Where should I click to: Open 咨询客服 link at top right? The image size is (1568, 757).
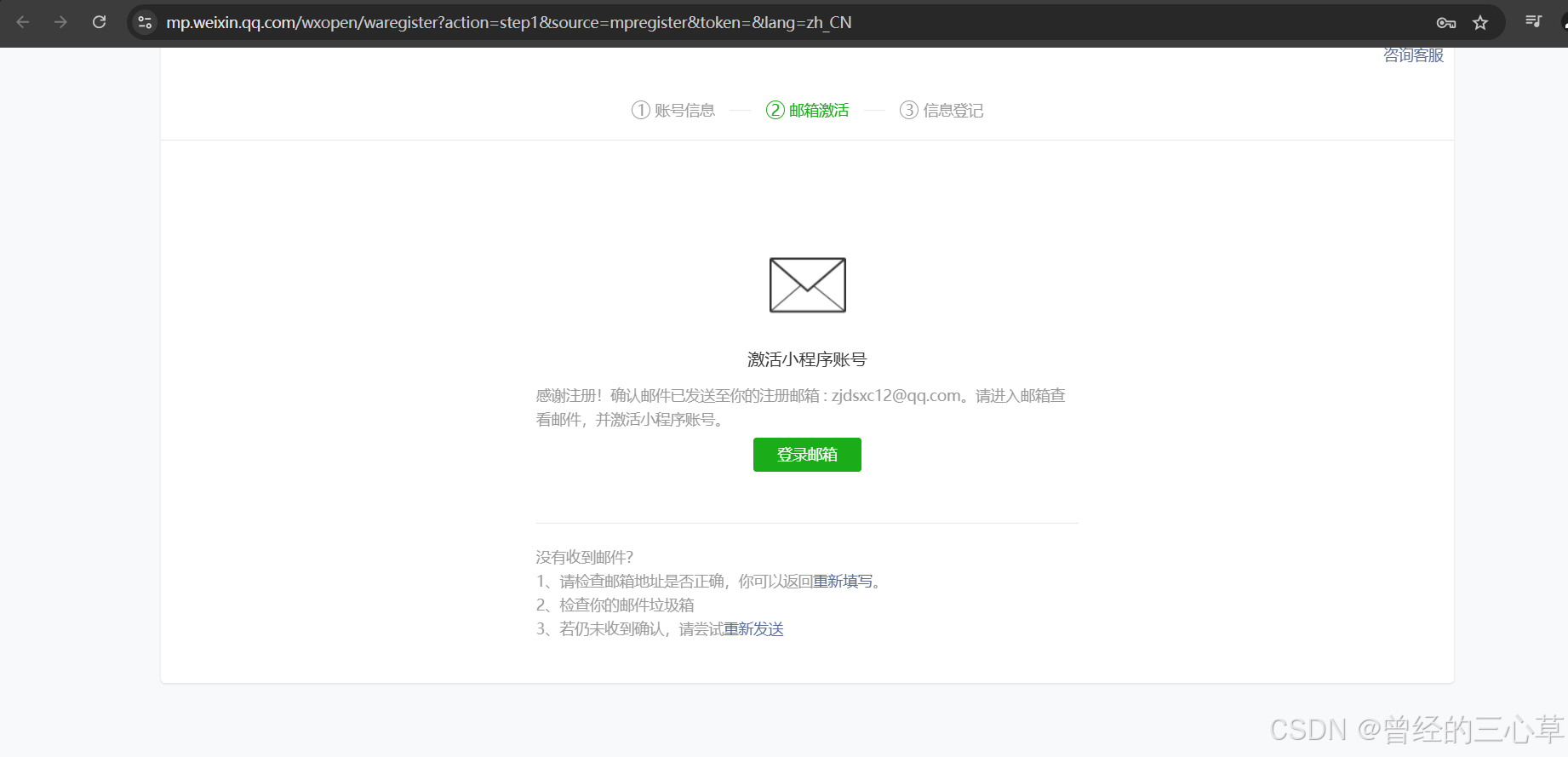pyautogui.click(x=1413, y=55)
